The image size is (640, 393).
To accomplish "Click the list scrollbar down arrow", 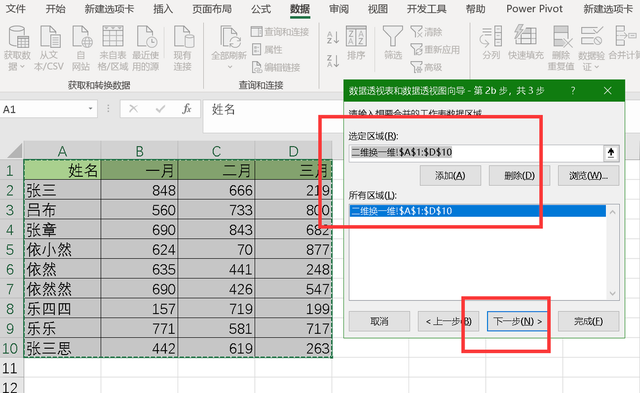I will pos(612,293).
